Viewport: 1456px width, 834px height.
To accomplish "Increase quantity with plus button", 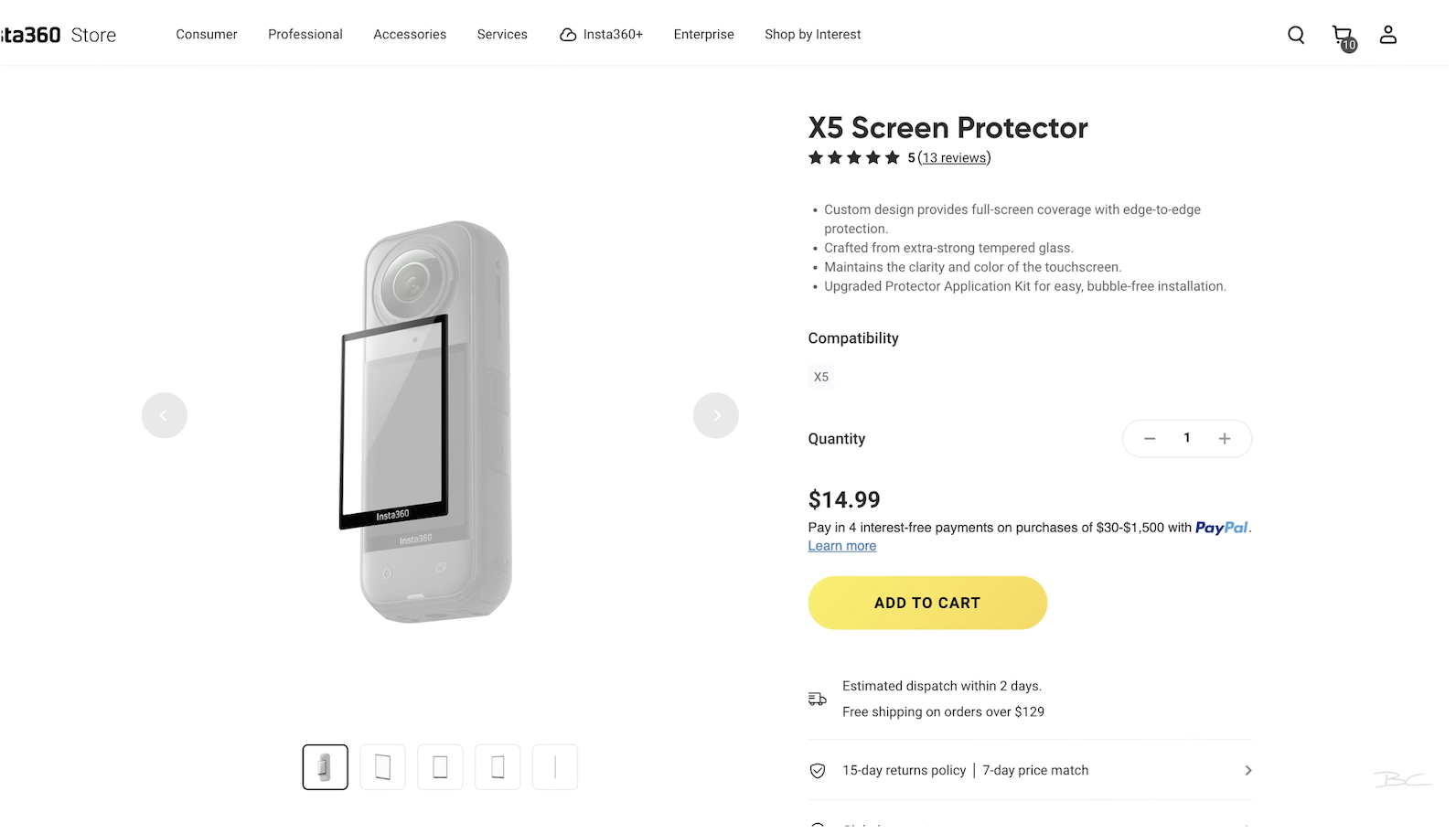I will pyautogui.click(x=1225, y=439).
